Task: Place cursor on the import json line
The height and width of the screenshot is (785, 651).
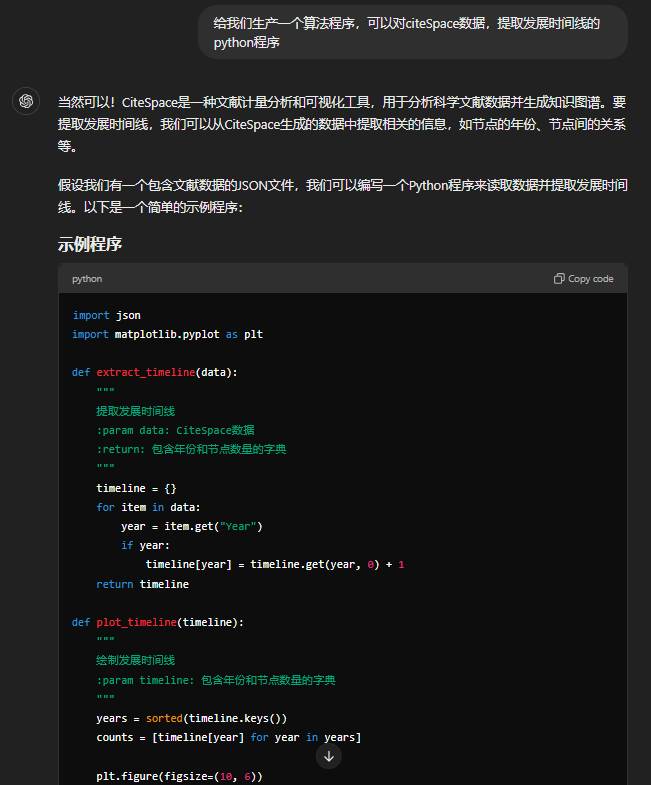Action: click(x=106, y=315)
